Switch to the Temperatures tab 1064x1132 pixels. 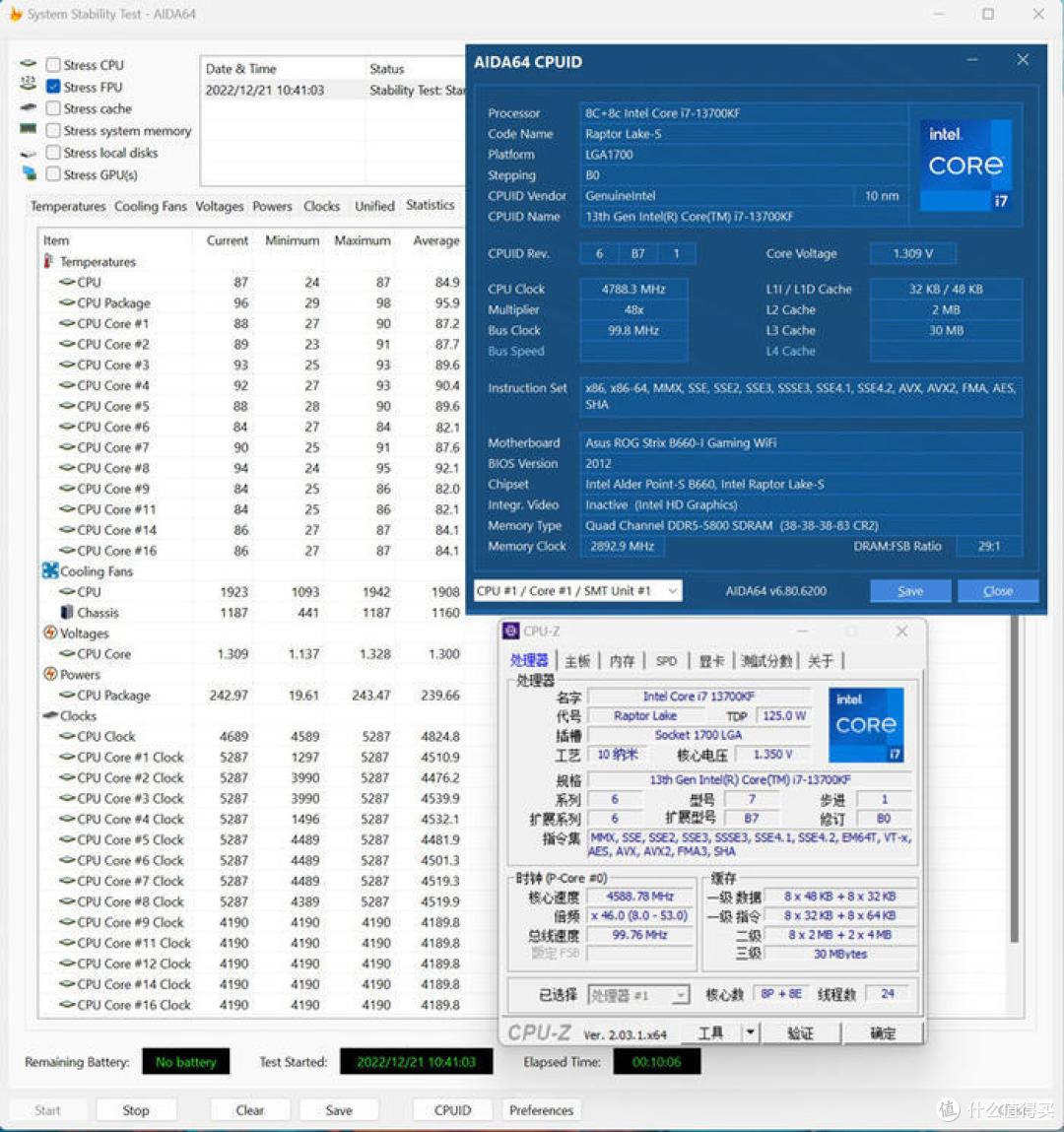pos(68,206)
